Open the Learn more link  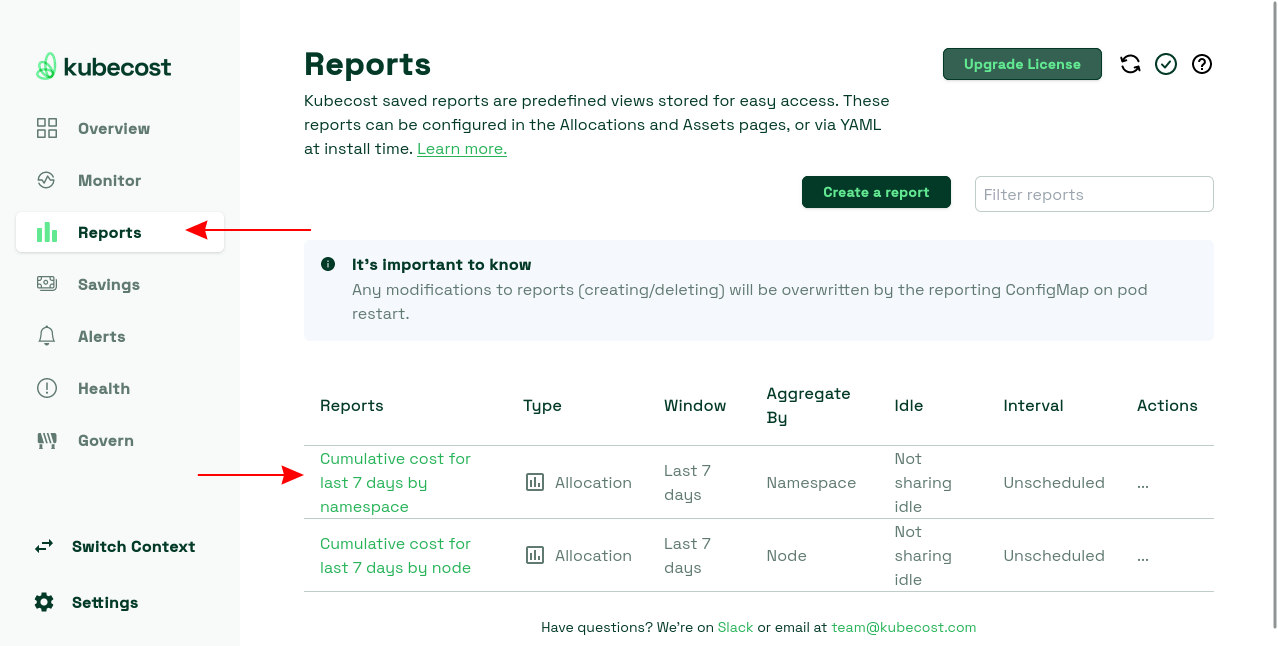[x=462, y=149]
